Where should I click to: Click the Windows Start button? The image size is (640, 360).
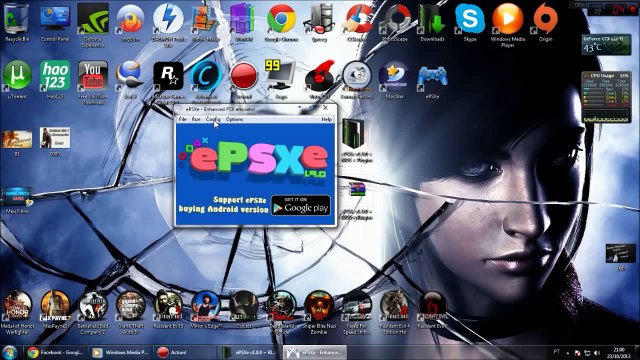point(9,353)
